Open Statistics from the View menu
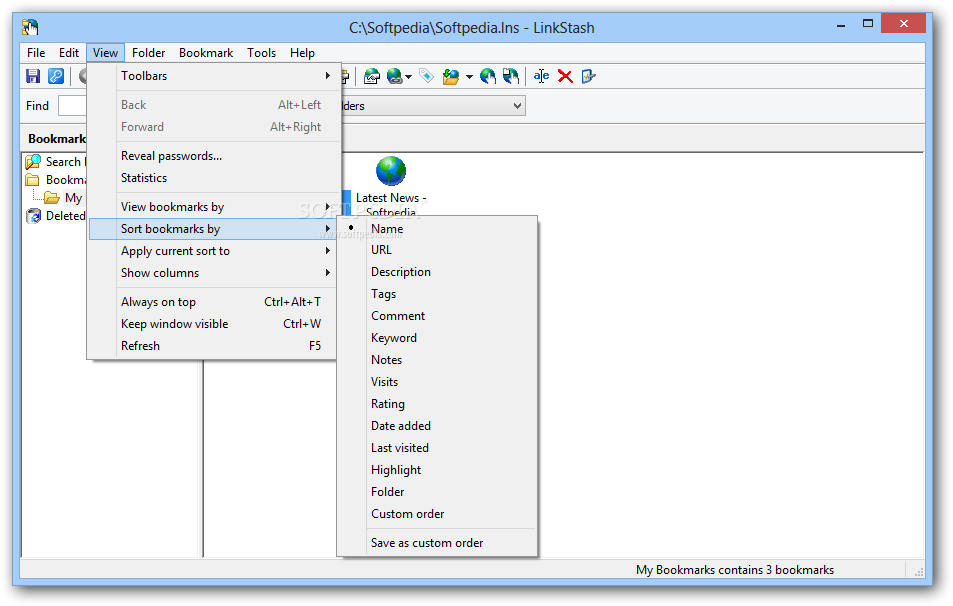Viewport: 953px width, 606px height. (214, 178)
